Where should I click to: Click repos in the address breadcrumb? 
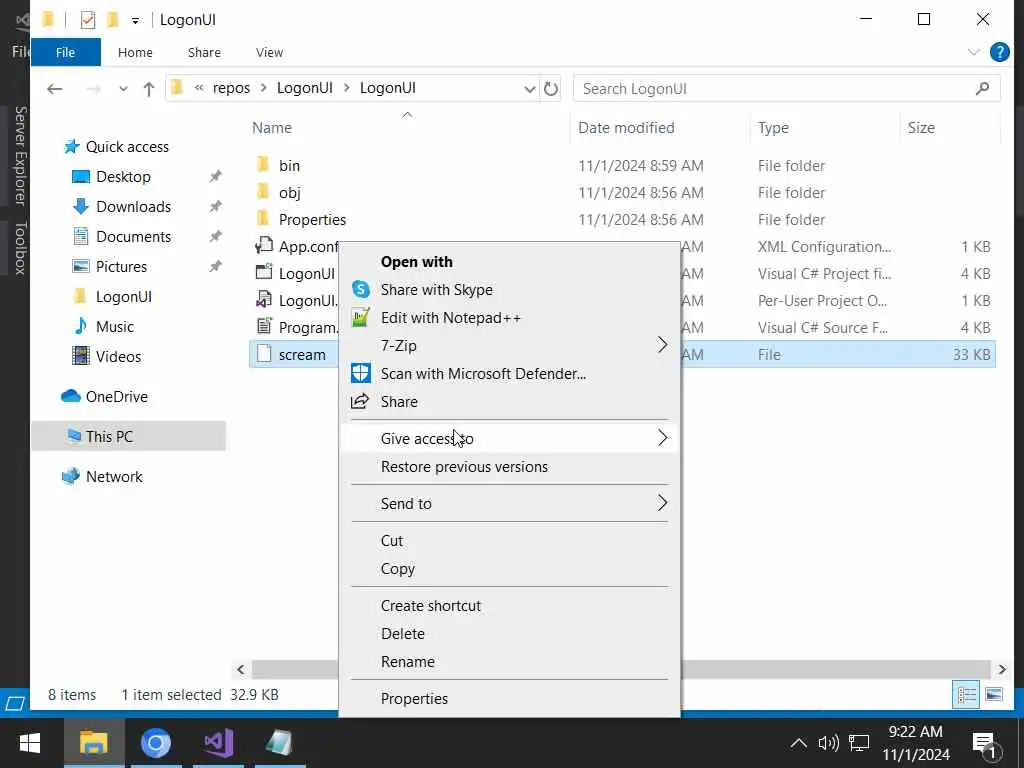(x=231, y=88)
